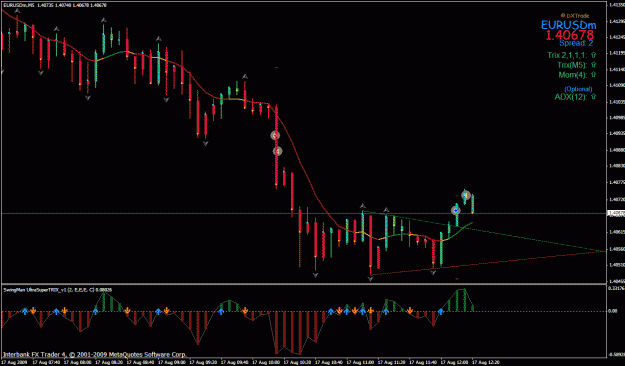Select the down fractal arrow where the red trendline starts
The image size is (625, 366).
[370, 279]
